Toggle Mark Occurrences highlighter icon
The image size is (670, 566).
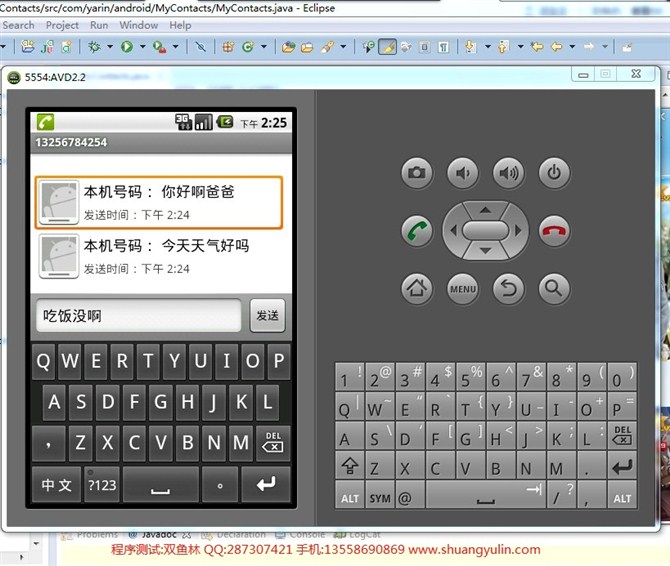(388, 47)
